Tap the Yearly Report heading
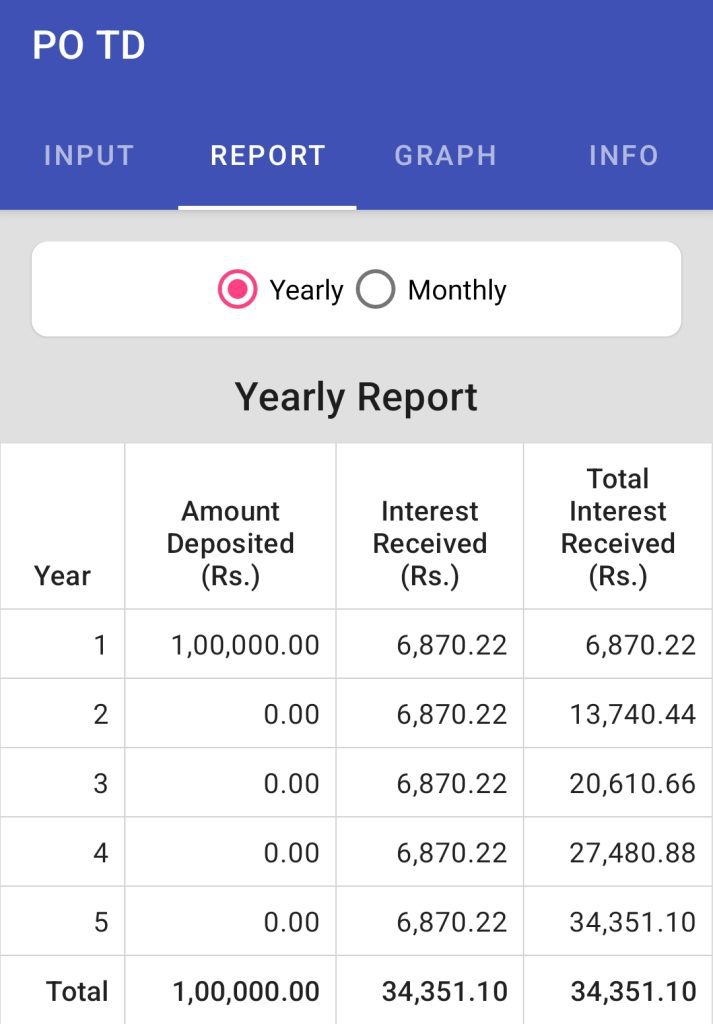713x1024 pixels. click(x=356, y=397)
